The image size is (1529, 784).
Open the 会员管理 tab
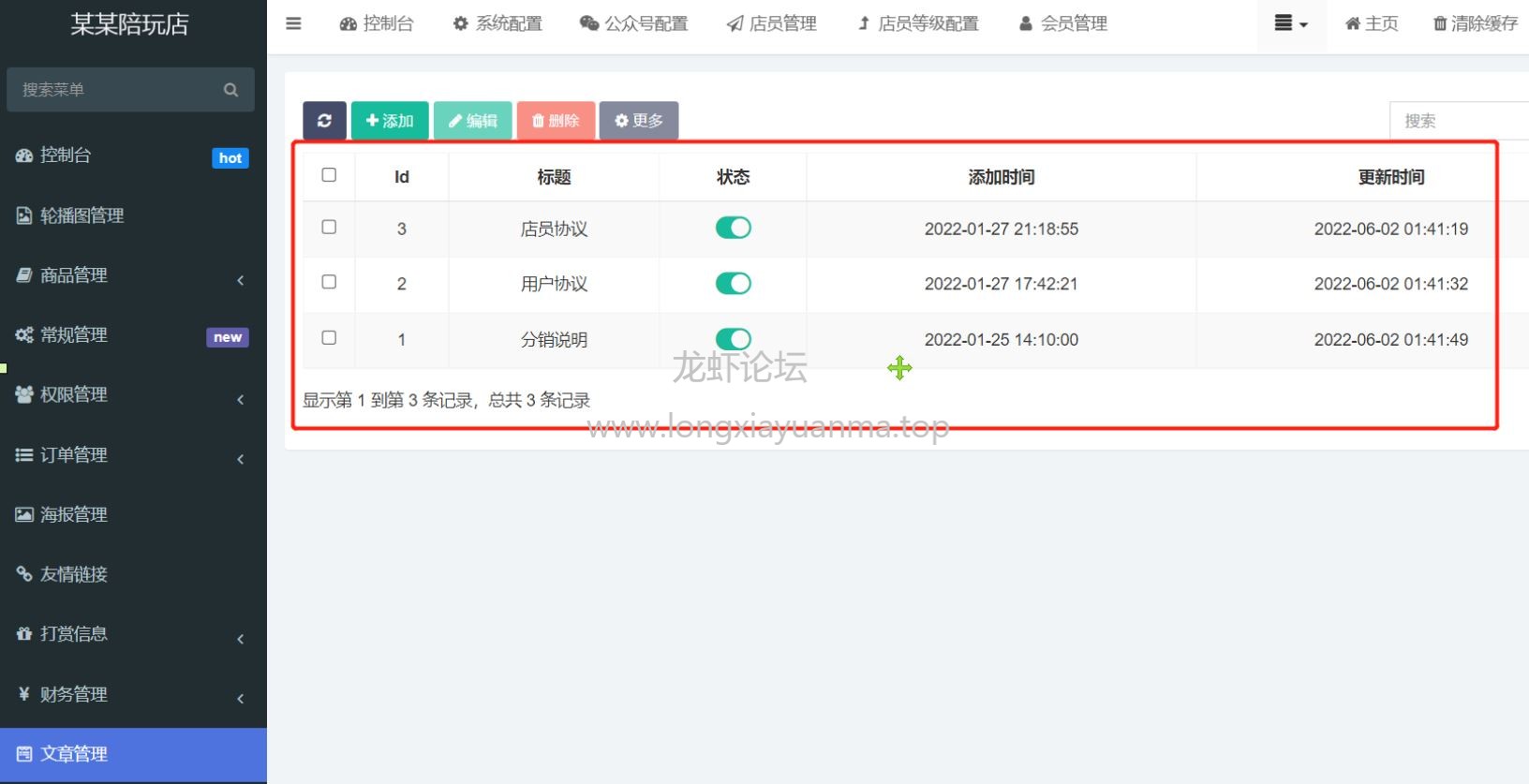(1063, 23)
